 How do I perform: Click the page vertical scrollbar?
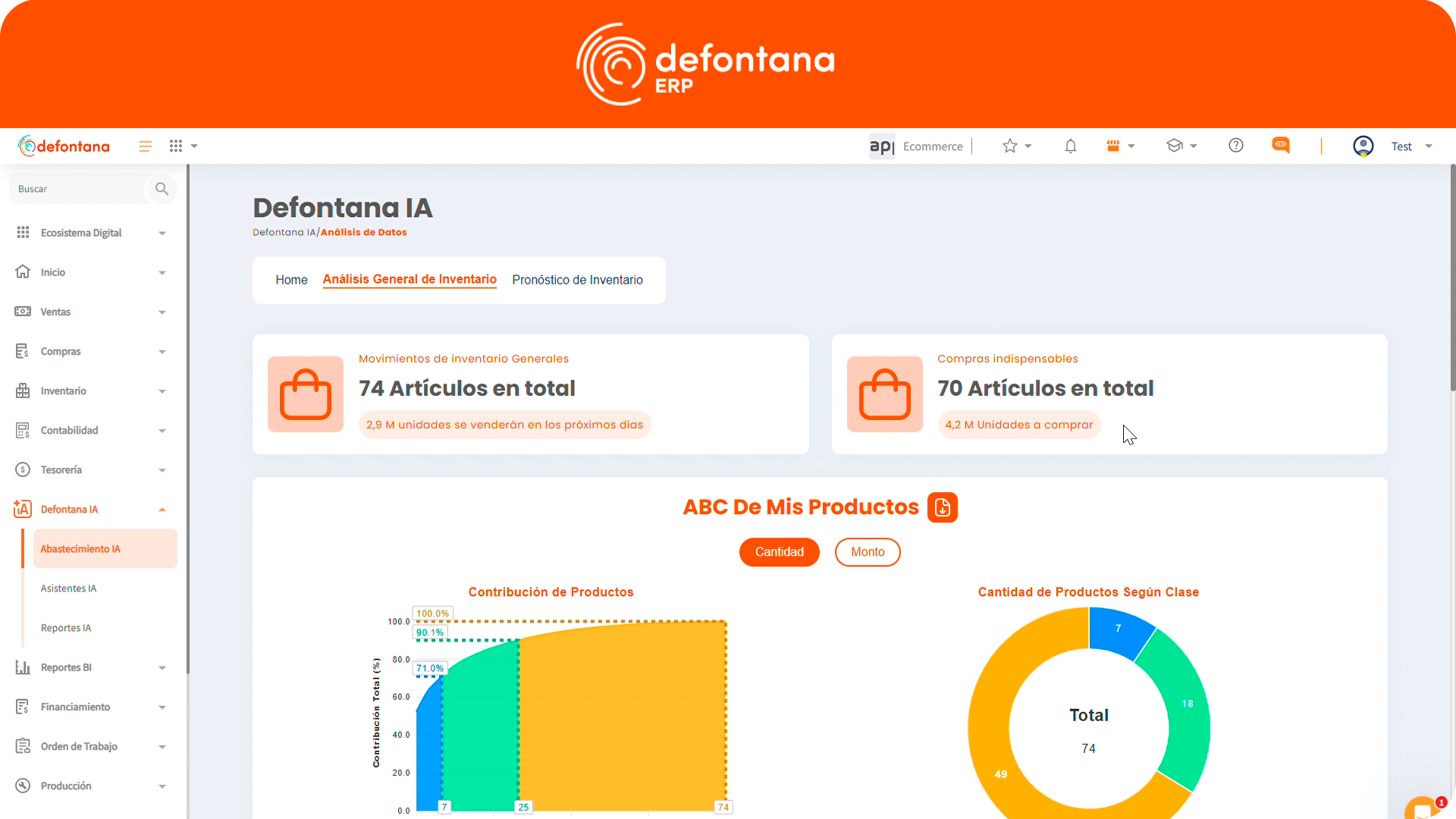[x=1452, y=278]
